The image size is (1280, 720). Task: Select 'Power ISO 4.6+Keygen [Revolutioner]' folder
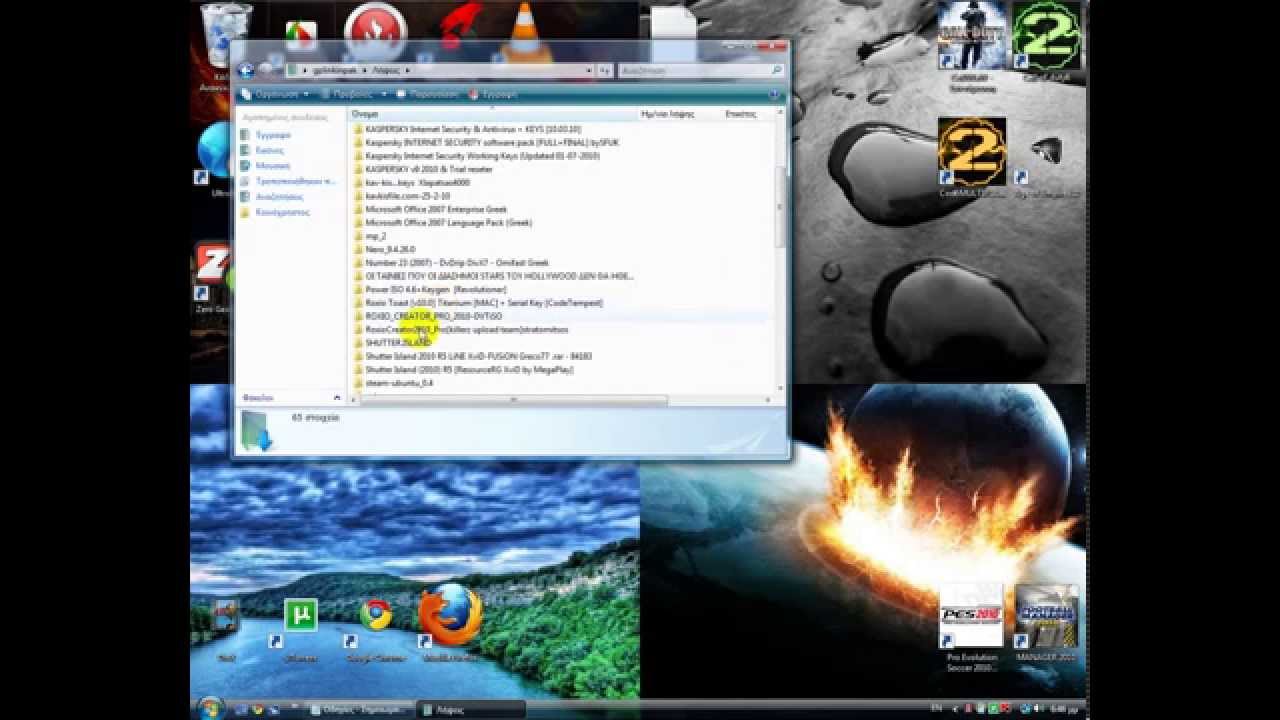click(436, 289)
